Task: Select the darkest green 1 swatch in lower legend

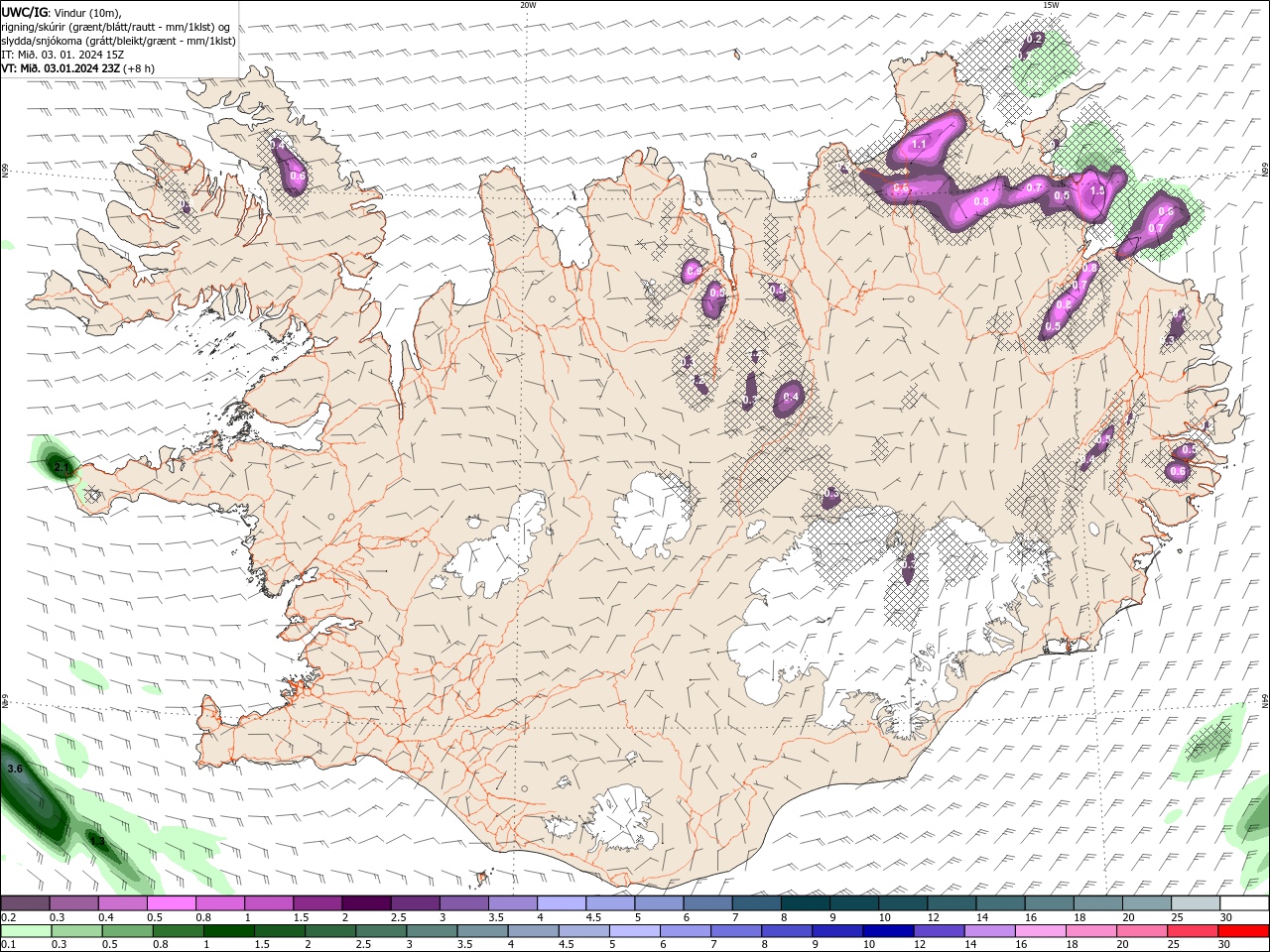Action: tap(228, 931)
